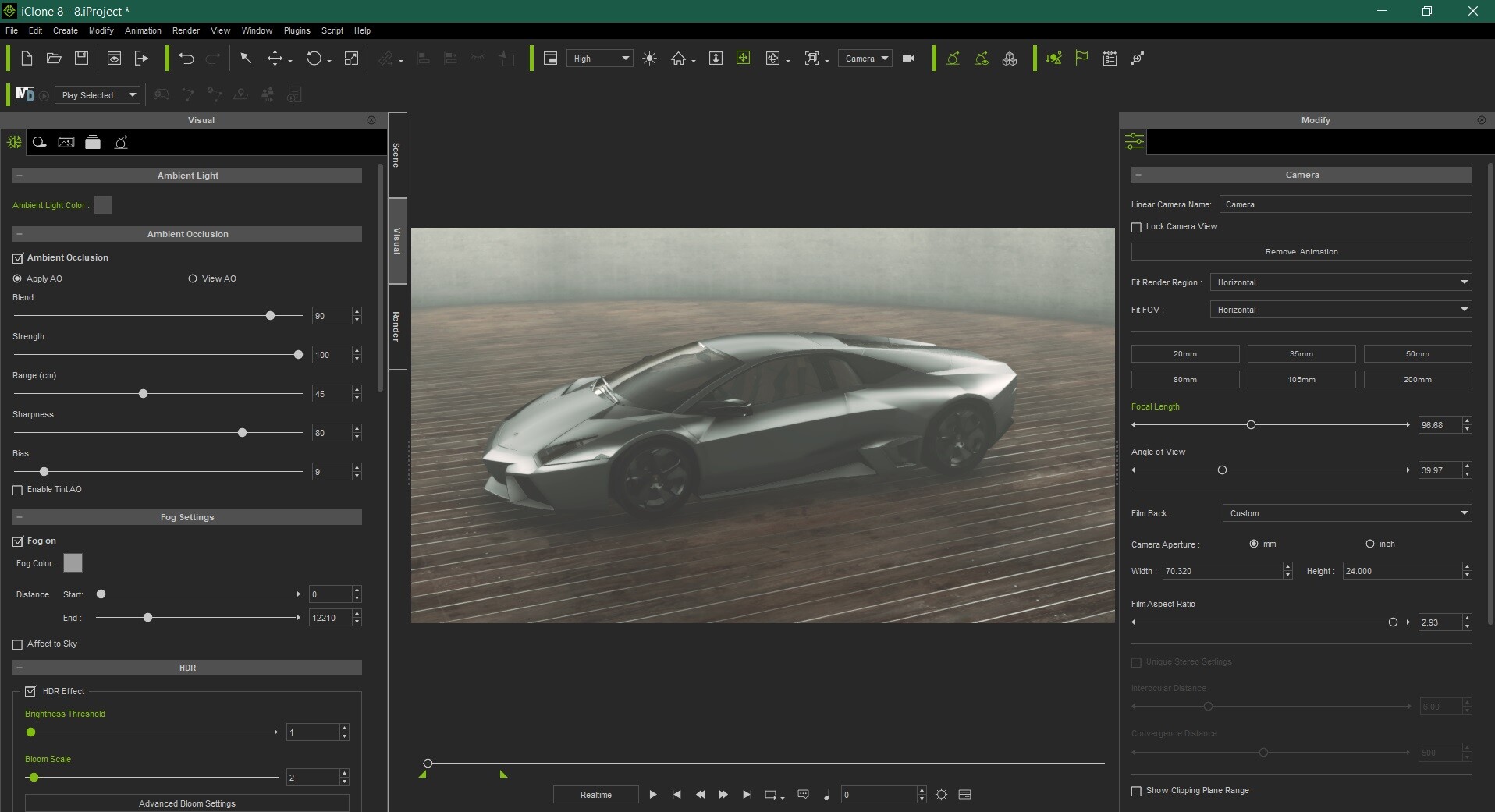Screen dimensions: 1495x812
Task: Click the camera record icon in toolbar
Action: (908, 59)
